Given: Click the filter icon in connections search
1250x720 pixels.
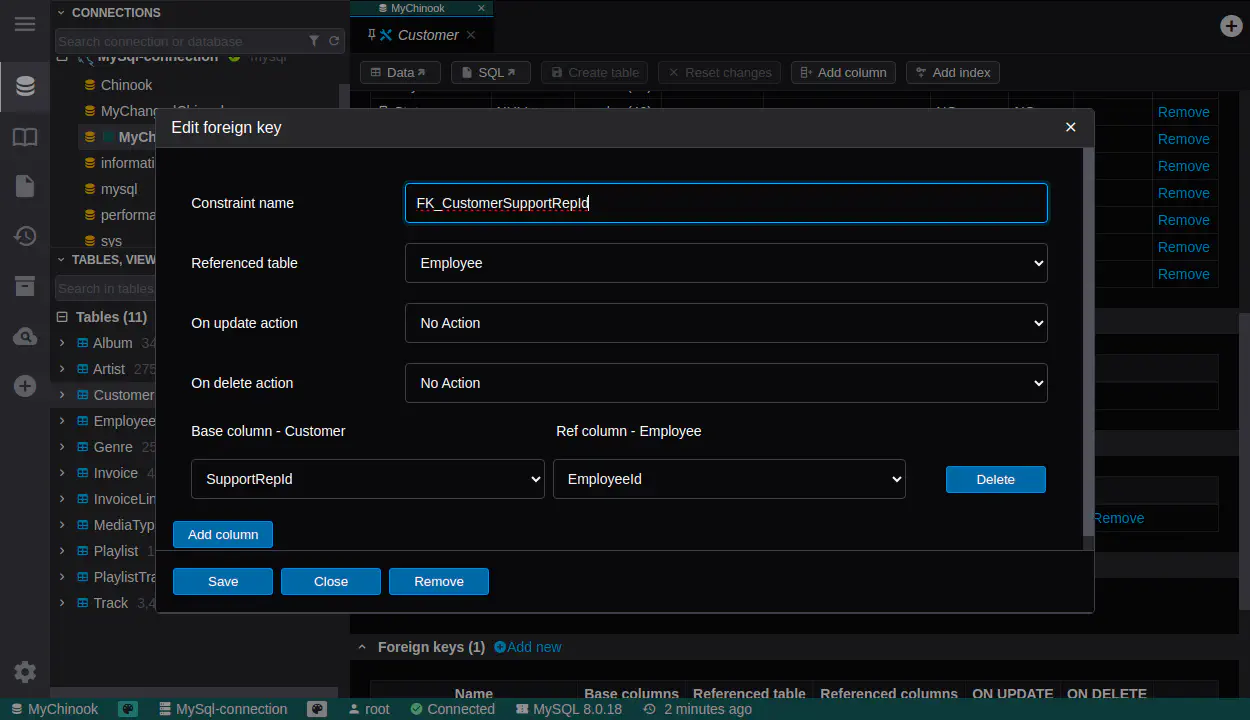Looking at the screenshot, I should 314,41.
